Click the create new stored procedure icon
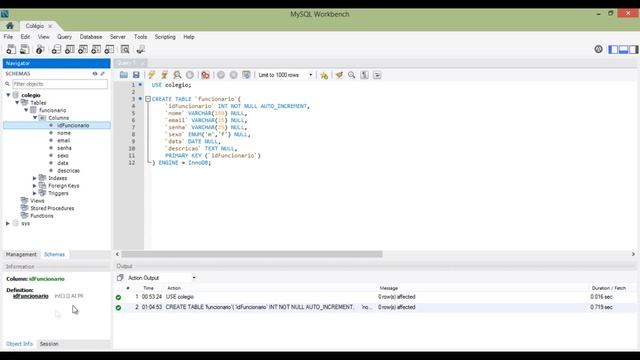The image size is (640, 360). (x=96, y=49)
